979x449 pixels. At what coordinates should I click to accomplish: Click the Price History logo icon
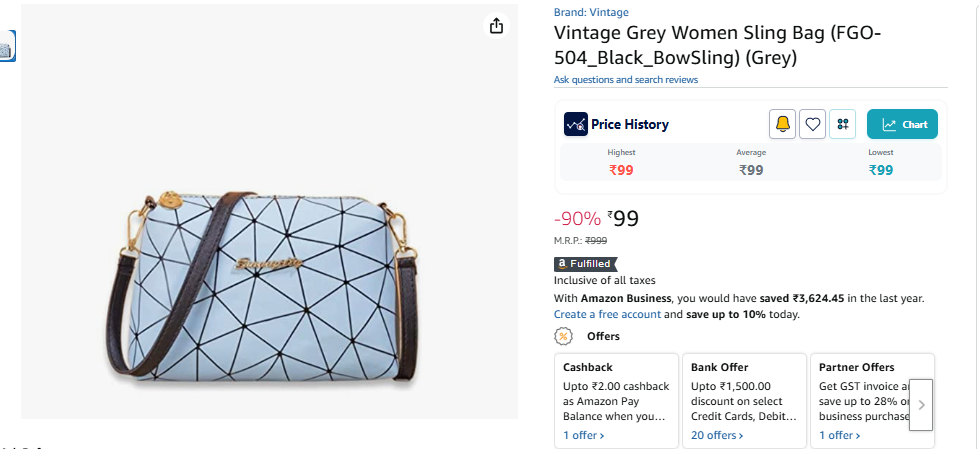[x=576, y=124]
